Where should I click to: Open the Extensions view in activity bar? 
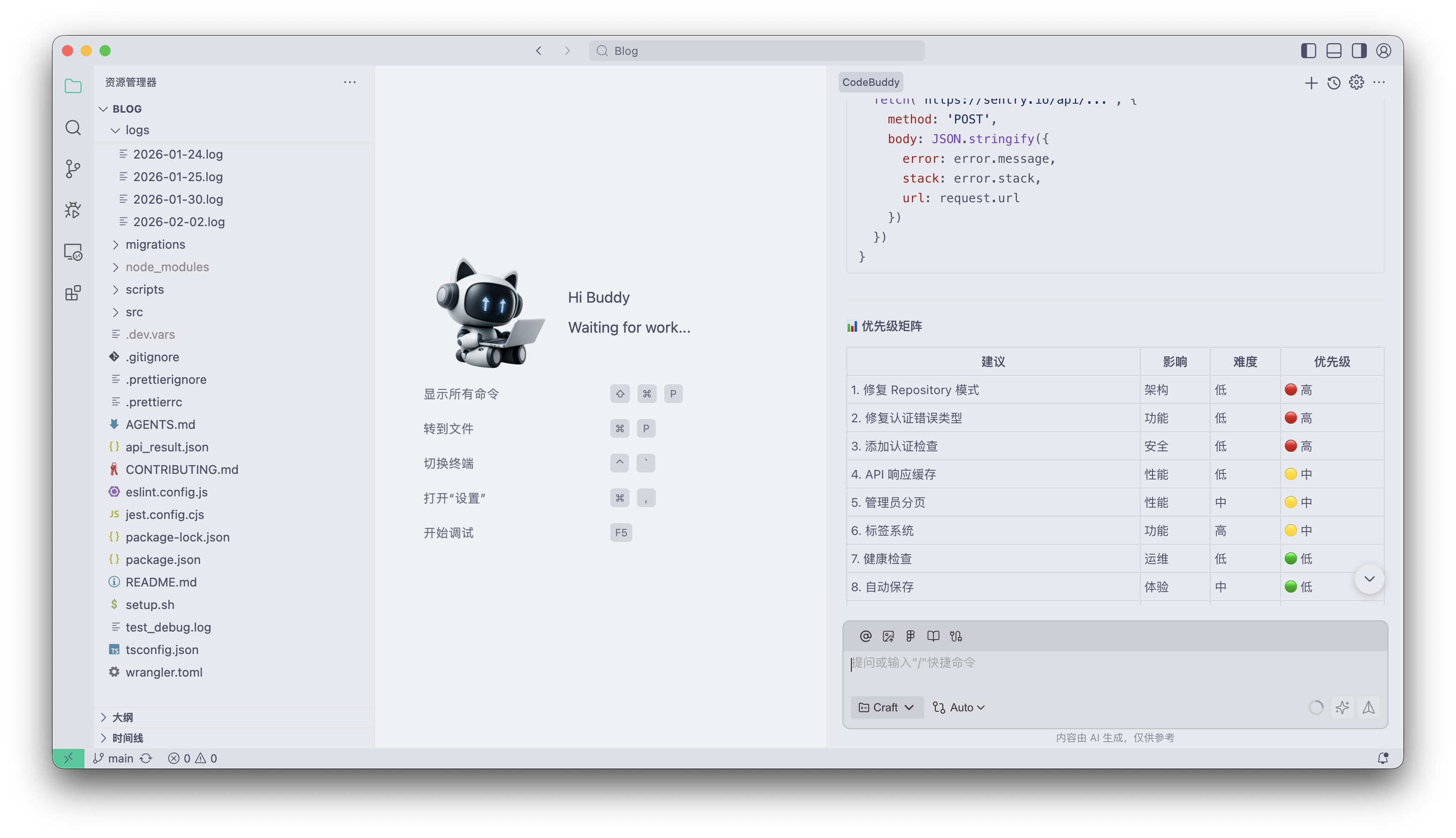(73, 293)
